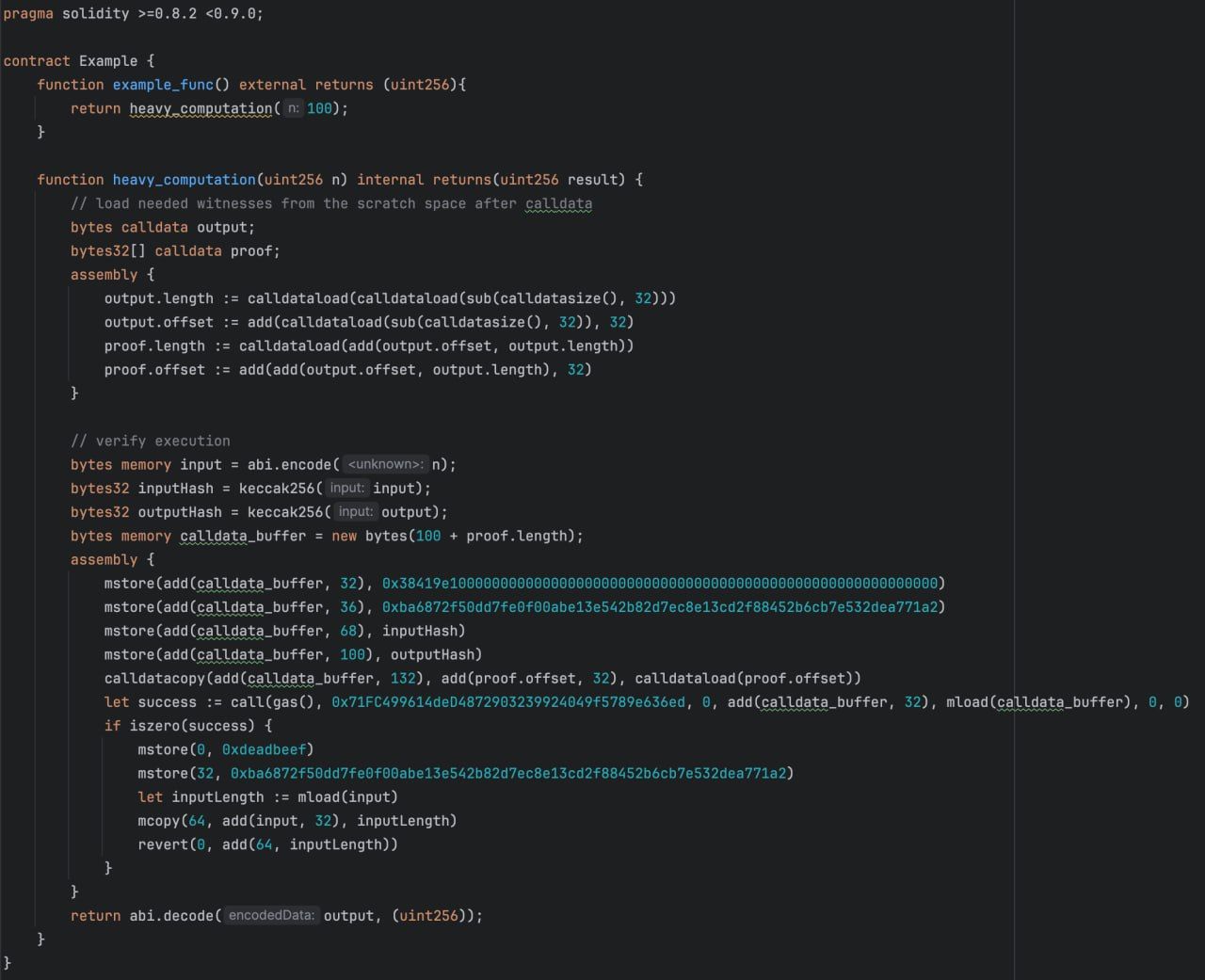Click 'inputHash' in its bytes32 declaration

[175, 488]
